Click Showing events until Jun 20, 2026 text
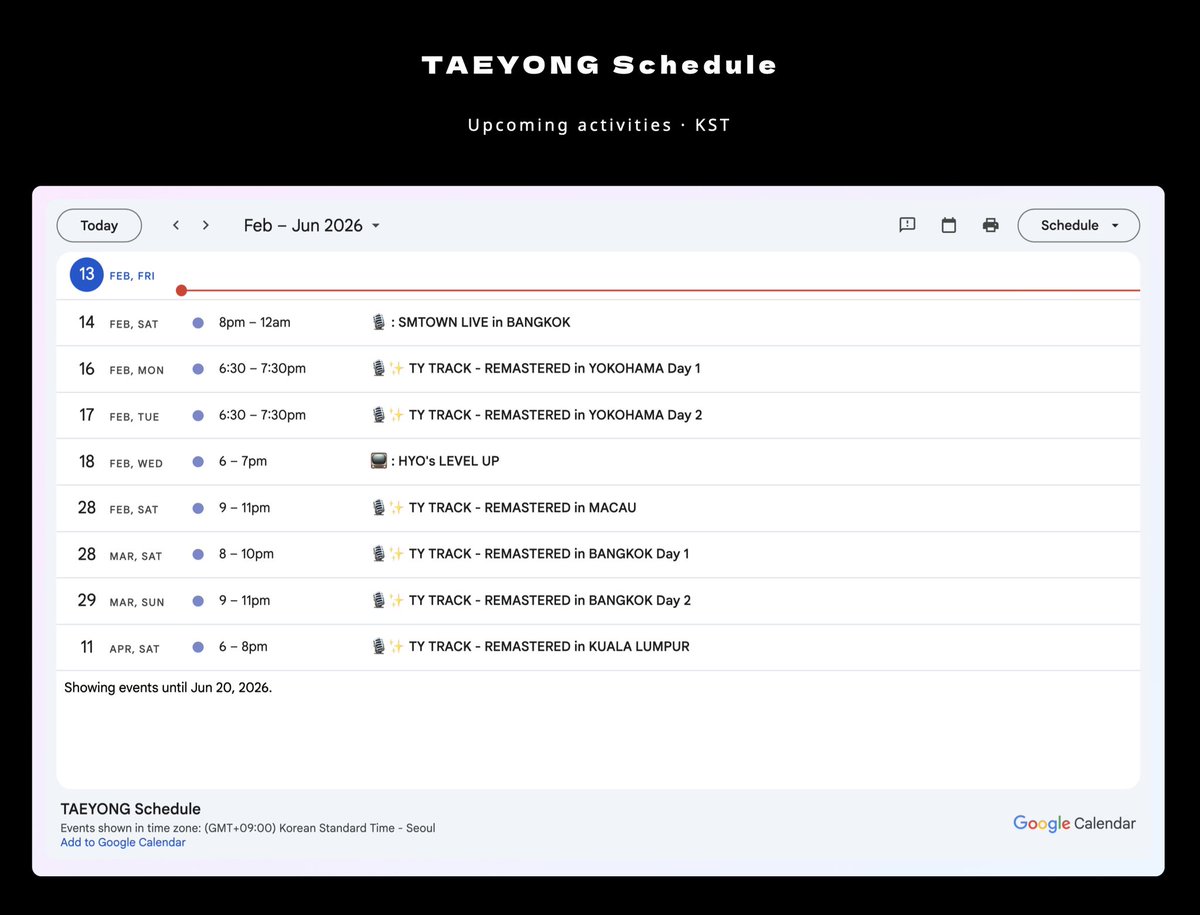 (x=168, y=688)
